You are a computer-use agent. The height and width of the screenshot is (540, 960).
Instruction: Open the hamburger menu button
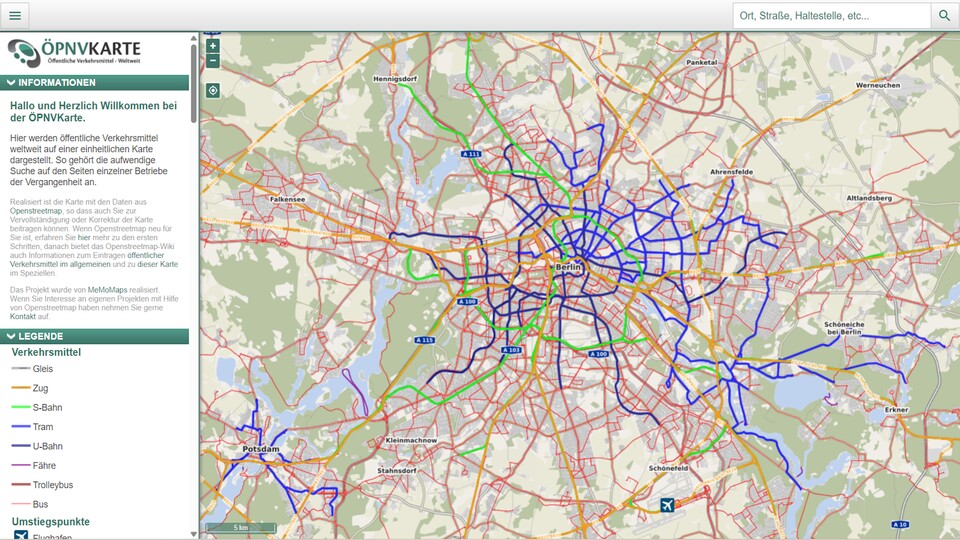point(15,15)
